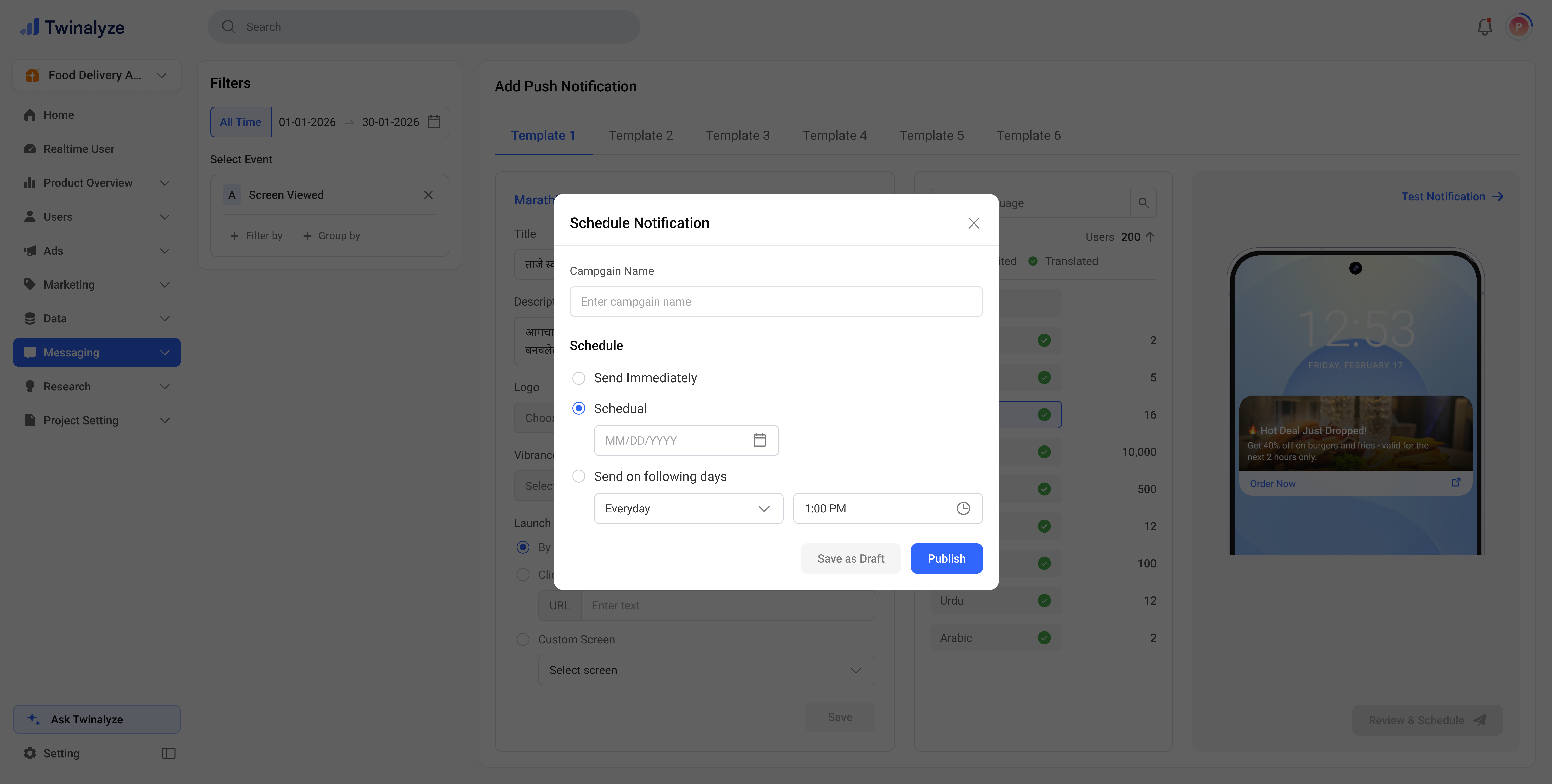Click the Marketing tag icon

[x=30, y=285]
